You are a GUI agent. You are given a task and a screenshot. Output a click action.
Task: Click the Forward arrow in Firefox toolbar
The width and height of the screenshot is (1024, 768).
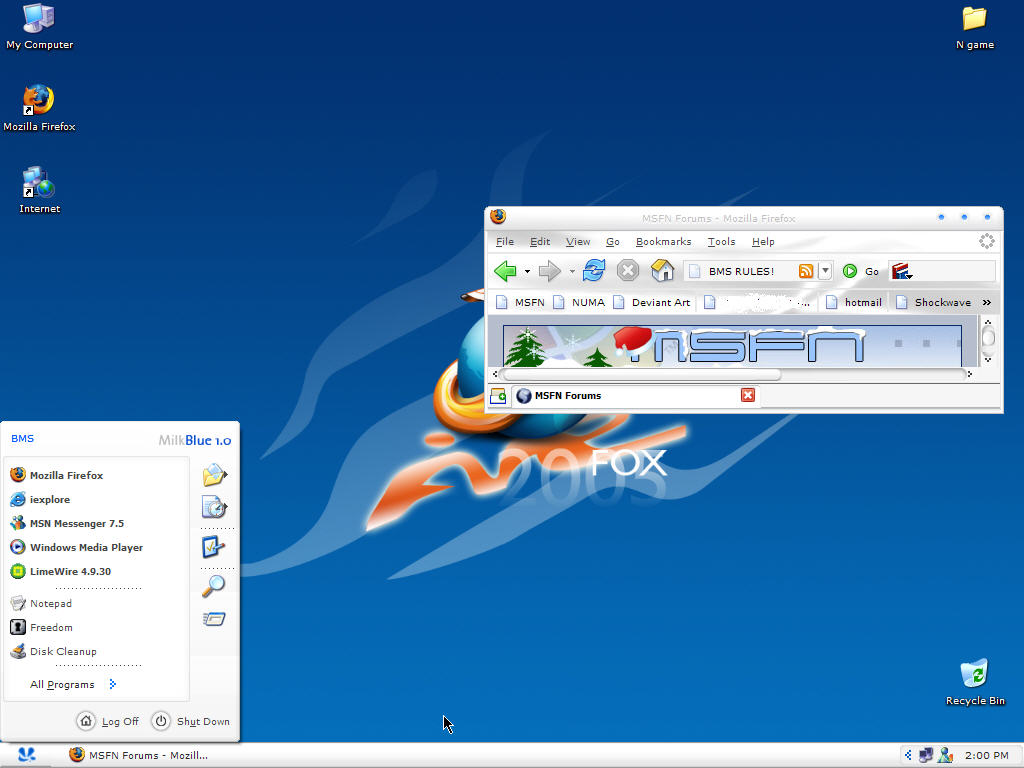[550, 271]
